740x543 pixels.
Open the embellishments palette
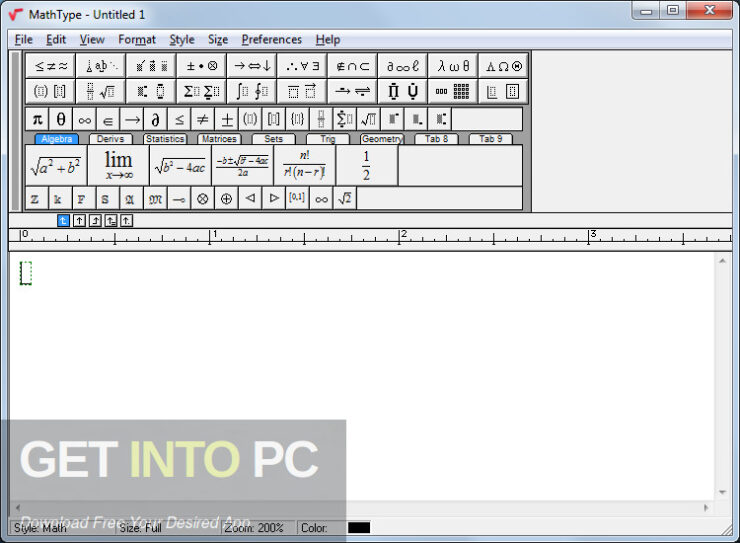pos(151,66)
